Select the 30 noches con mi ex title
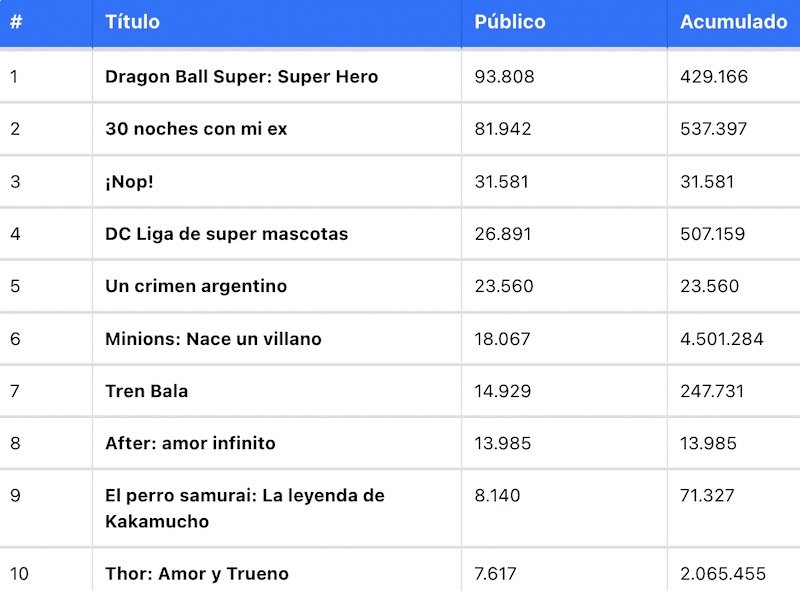Viewport: 800px width, 591px height. 196,129
